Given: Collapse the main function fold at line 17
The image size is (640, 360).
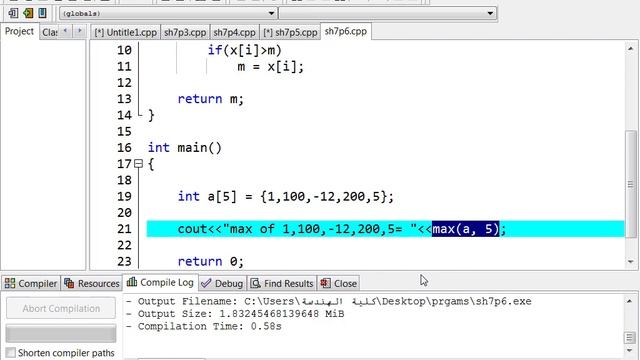Looking at the screenshot, I should (x=138, y=164).
